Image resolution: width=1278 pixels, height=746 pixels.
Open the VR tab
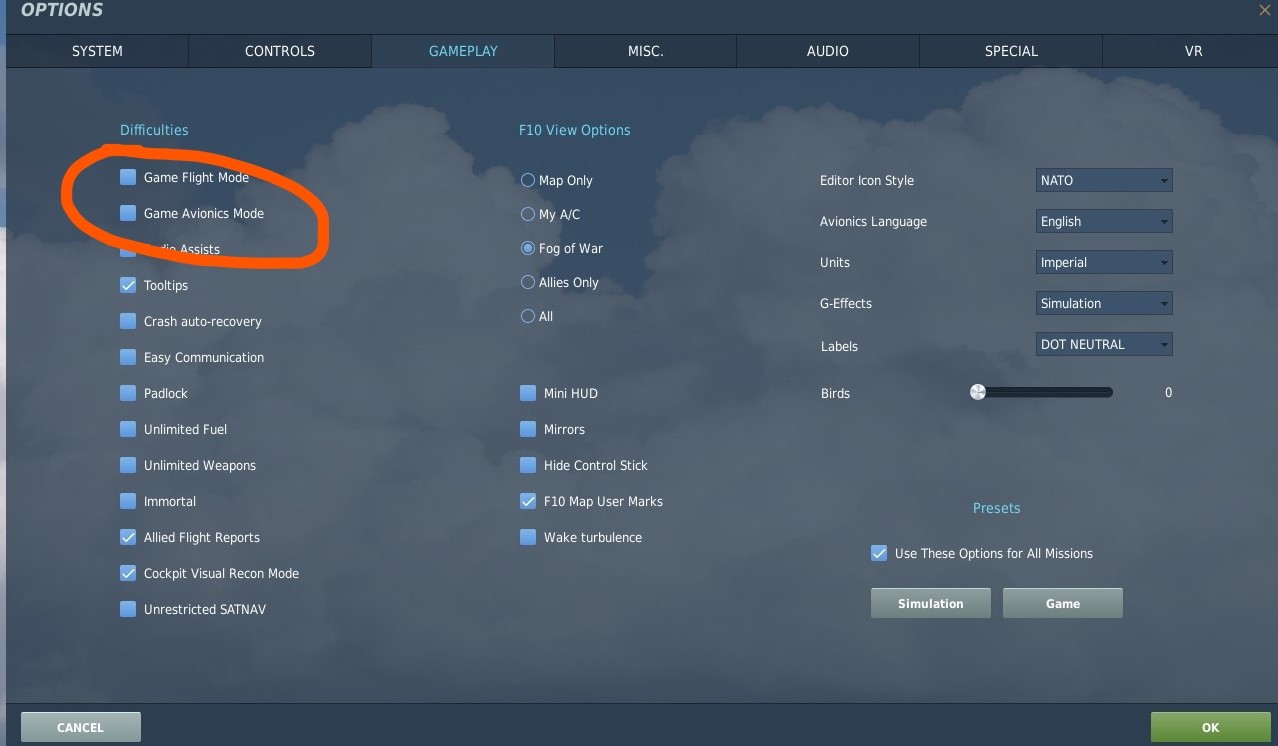pyautogui.click(x=1193, y=51)
